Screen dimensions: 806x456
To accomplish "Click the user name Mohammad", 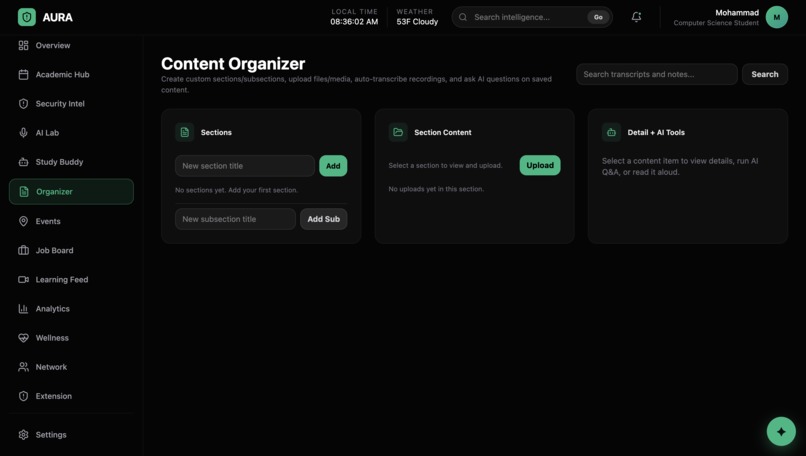I will (x=737, y=12).
